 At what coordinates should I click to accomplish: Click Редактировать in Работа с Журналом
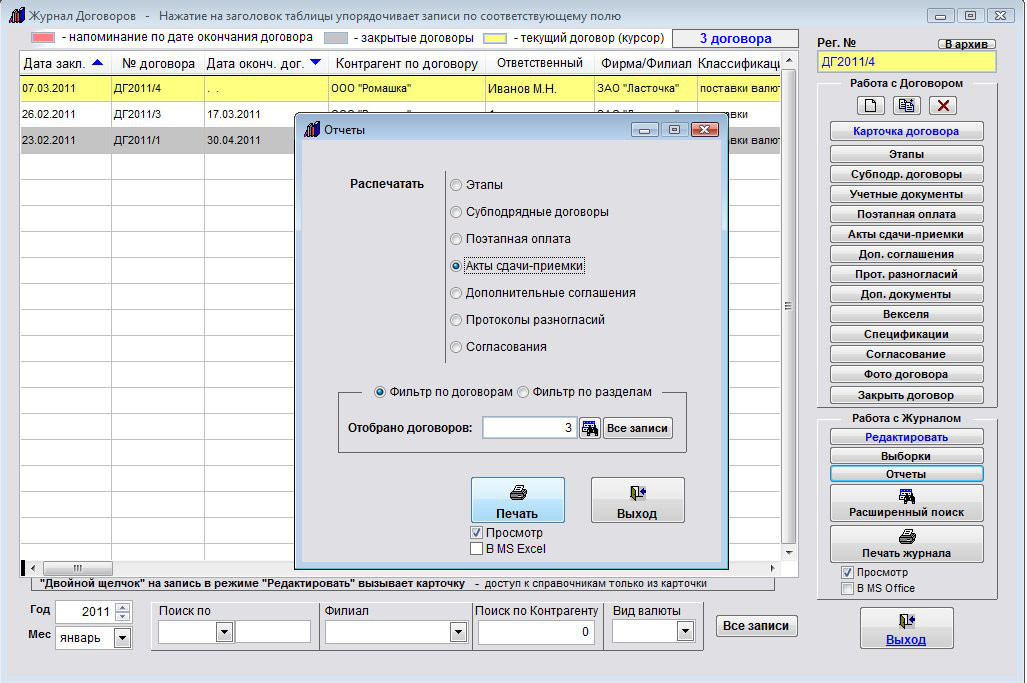click(906, 437)
